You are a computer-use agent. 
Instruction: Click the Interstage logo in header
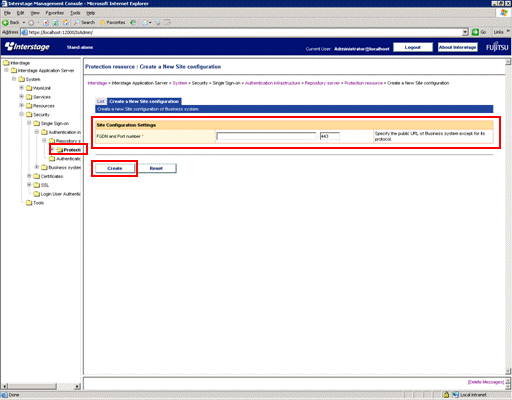click(27, 47)
